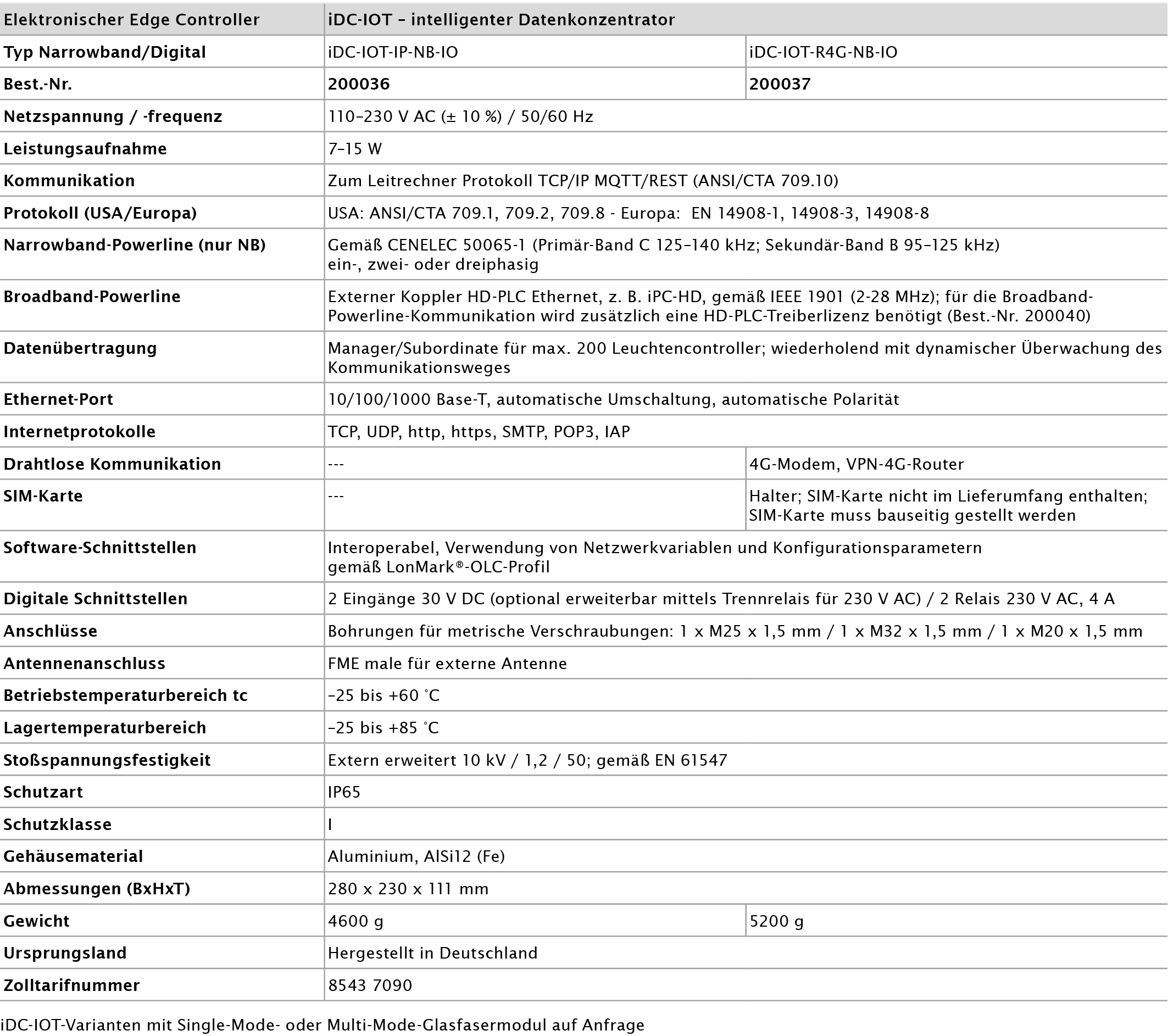Select 'Zum Leitrechner Protokoll TCP/IP MQTT/REST' text

tap(508, 181)
